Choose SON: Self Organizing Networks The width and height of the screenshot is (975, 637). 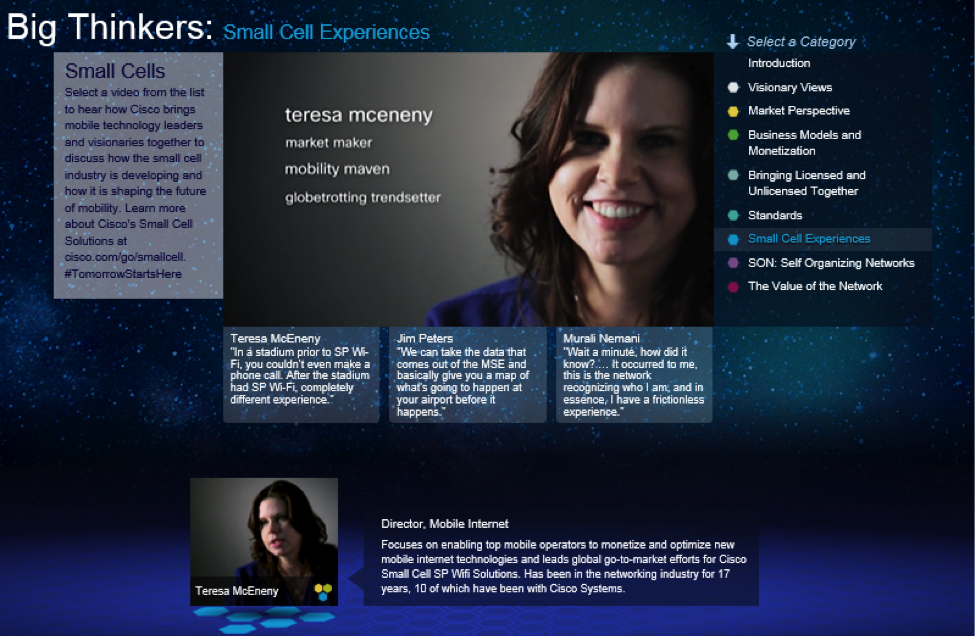coord(831,263)
